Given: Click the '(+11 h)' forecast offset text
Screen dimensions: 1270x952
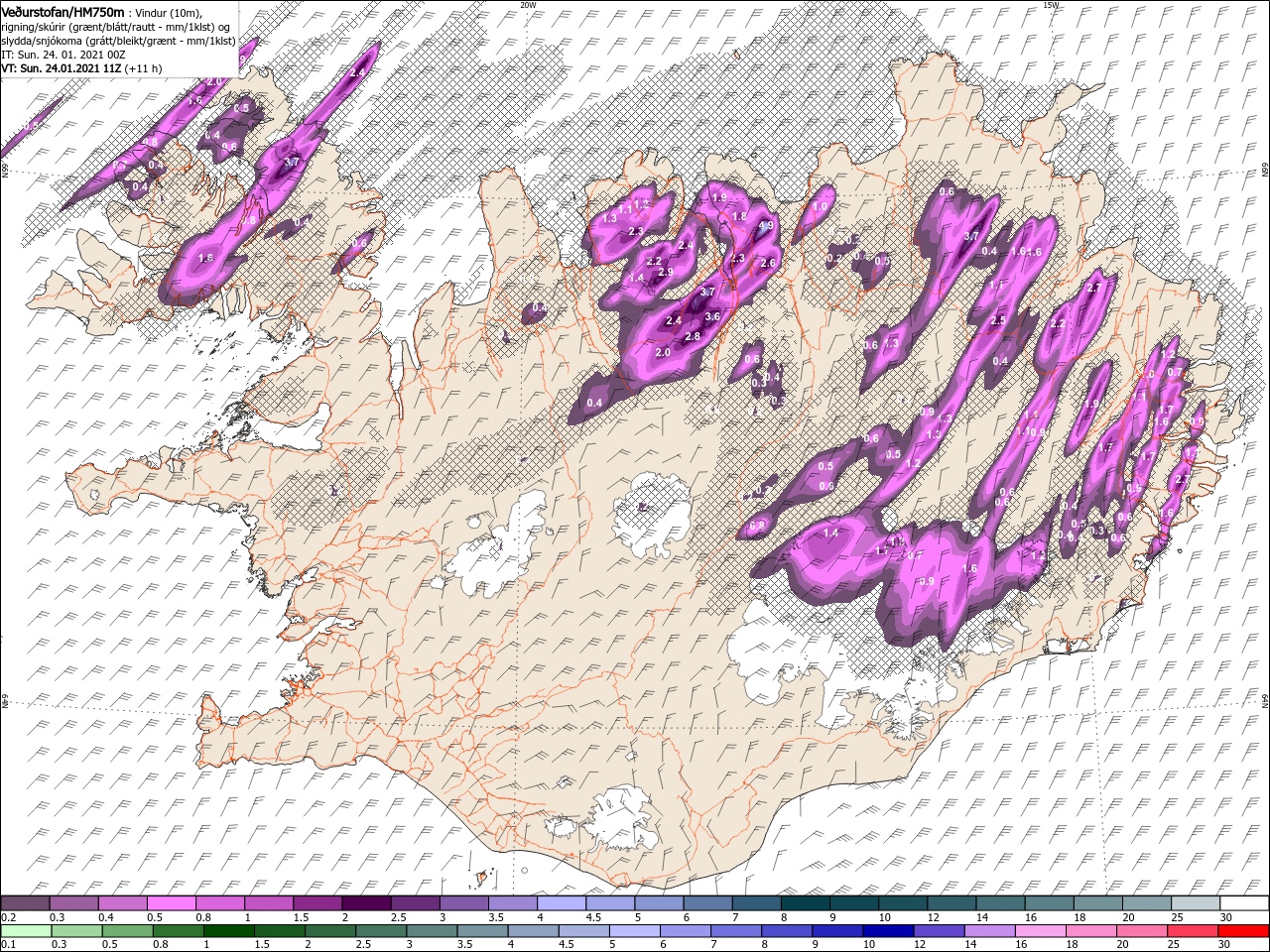Looking at the screenshot, I should coord(145,68).
